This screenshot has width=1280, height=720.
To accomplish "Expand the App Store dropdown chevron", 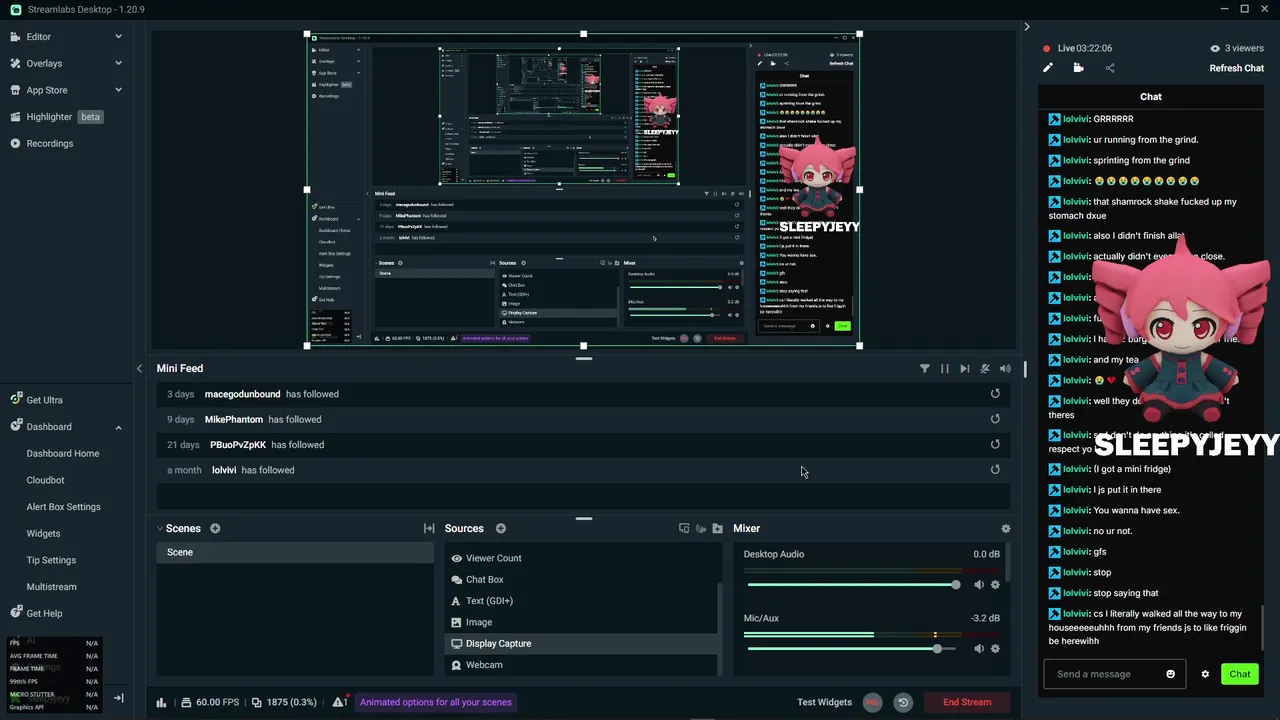I will tap(118, 90).
